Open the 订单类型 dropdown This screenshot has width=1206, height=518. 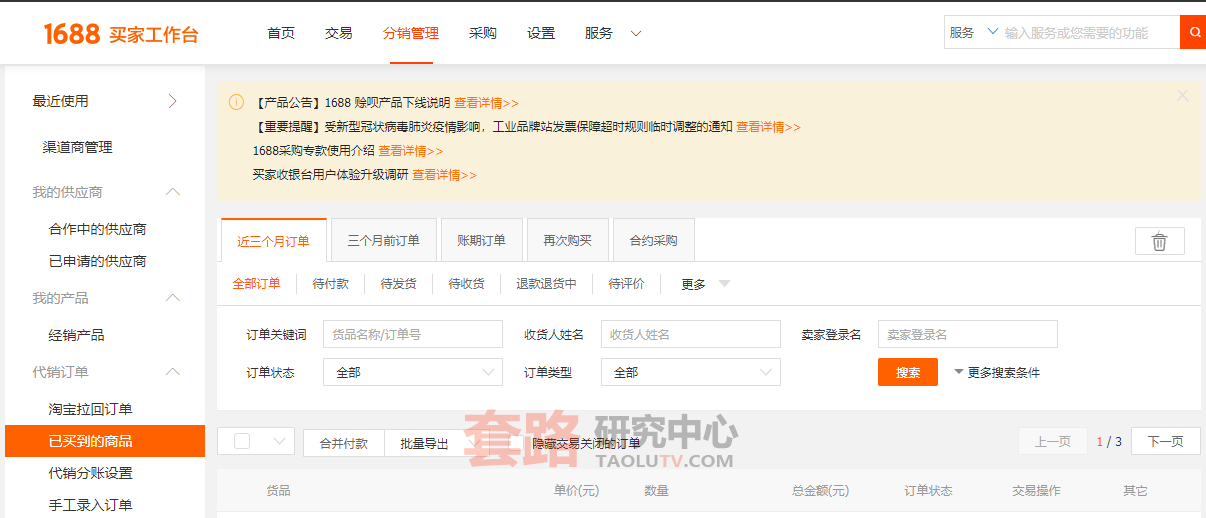(x=691, y=372)
